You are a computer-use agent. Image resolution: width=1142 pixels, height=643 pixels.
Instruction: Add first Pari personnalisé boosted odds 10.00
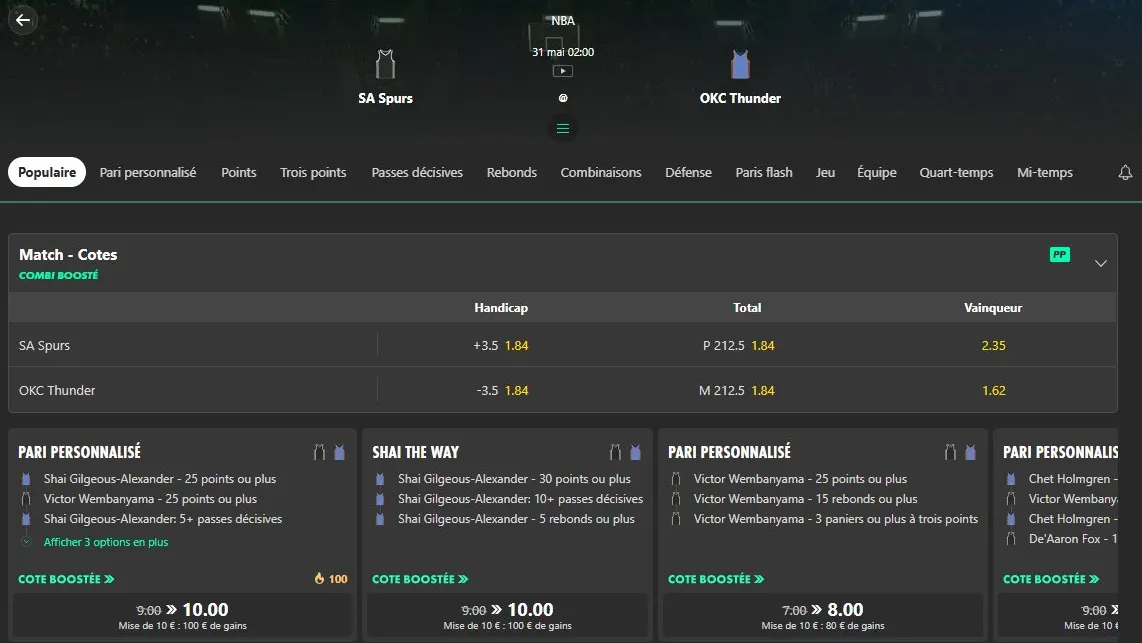(x=182, y=616)
